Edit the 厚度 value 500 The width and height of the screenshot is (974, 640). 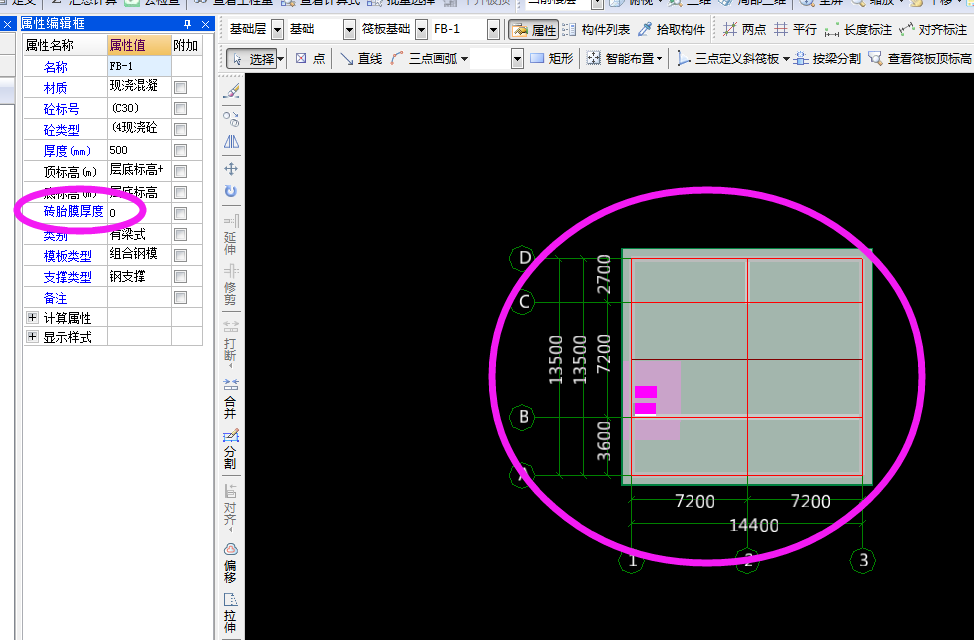click(139, 150)
